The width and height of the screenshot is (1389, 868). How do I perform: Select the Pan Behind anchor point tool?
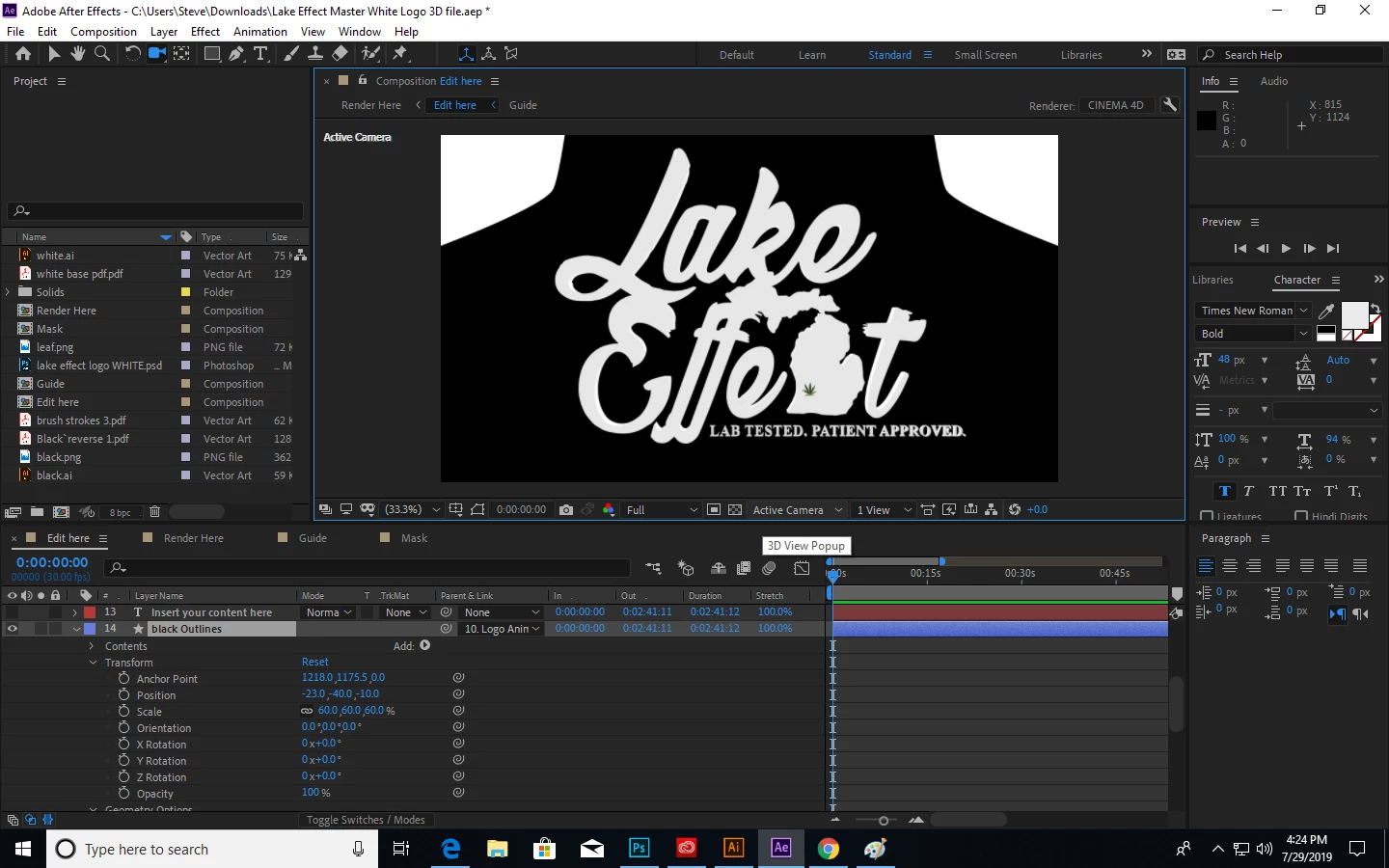coord(181,54)
